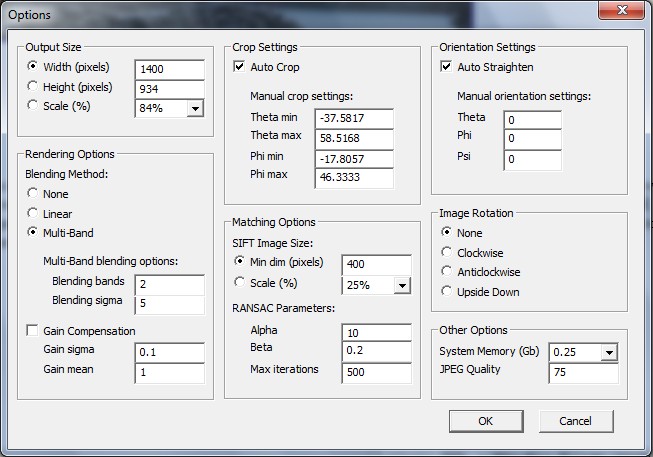Click the Theta max field
Viewport: 653px width, 457px height.
[354, 138]
